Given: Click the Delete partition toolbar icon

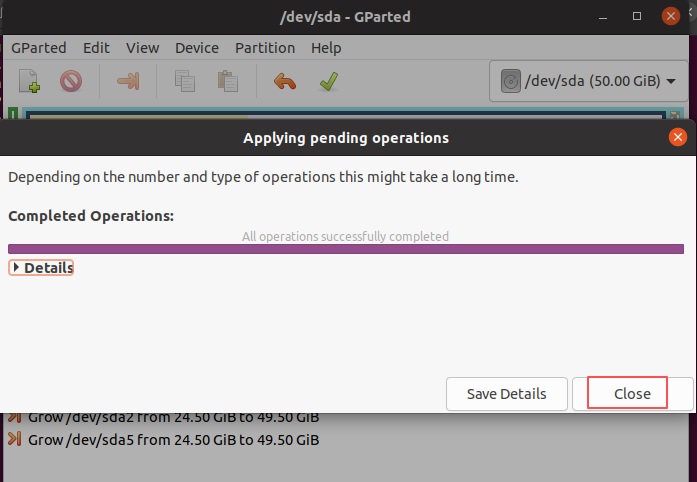Looking at the screenshot, I should pos(70,81).
